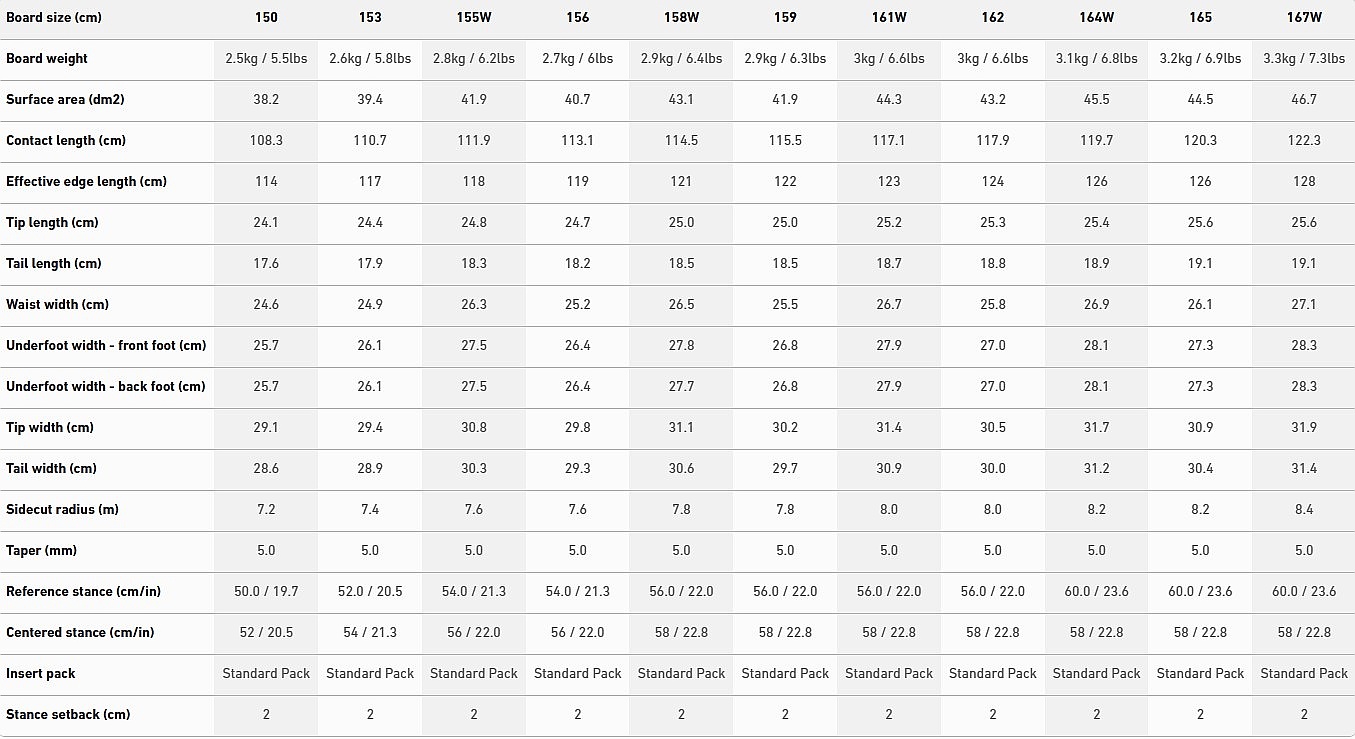
Task: Click the 2.5kg / 5.5lbs weight cell
Action: point(266,59)
